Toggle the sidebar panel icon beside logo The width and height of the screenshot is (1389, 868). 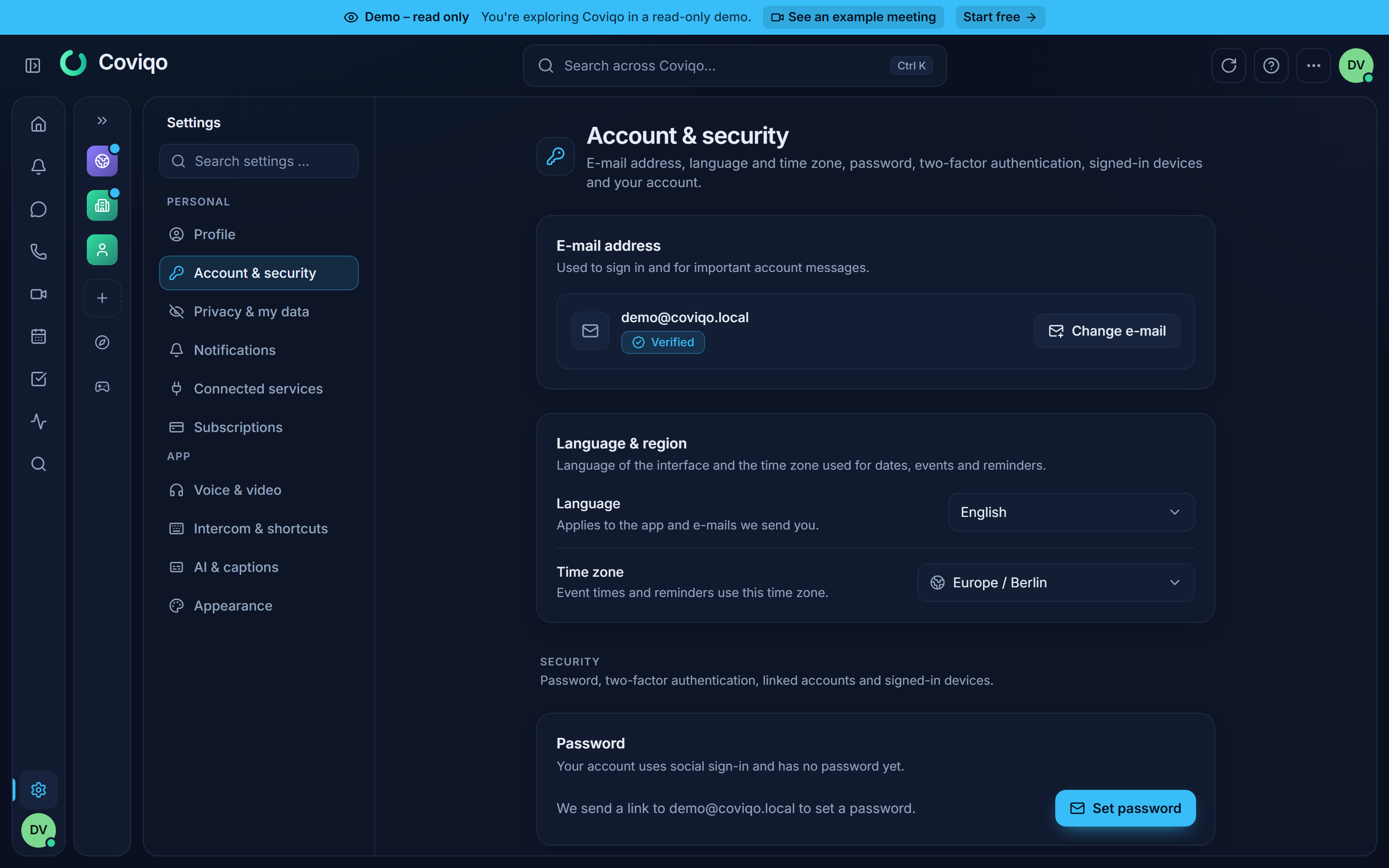pyautogui.click(x=33, y=66)
